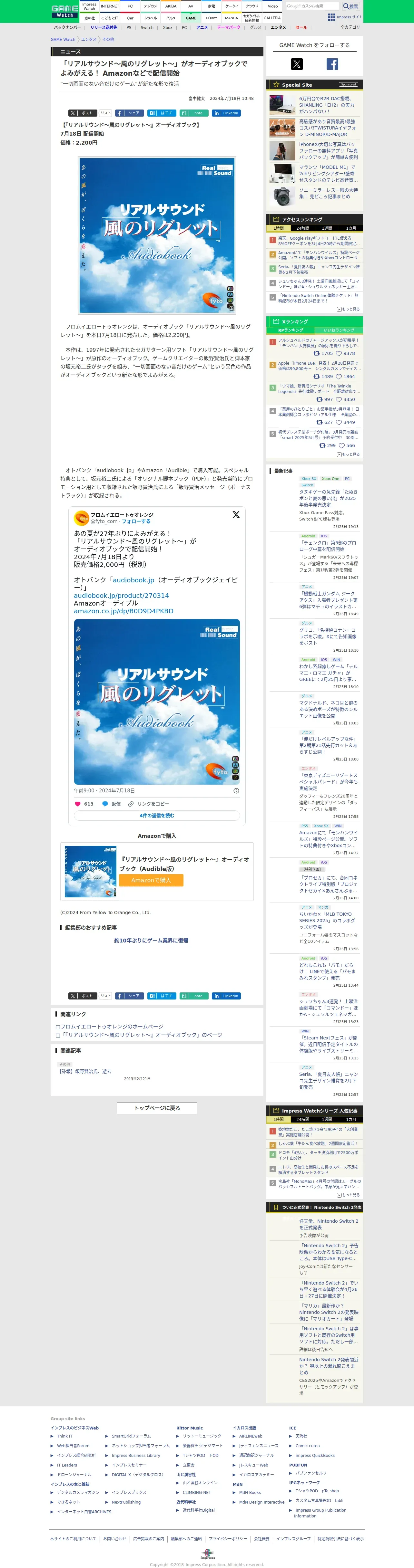Image resolution: width=414 pixels, height=1568 pixels.
Task: Open the tweet's album cover image
Action: click(157, 701)
